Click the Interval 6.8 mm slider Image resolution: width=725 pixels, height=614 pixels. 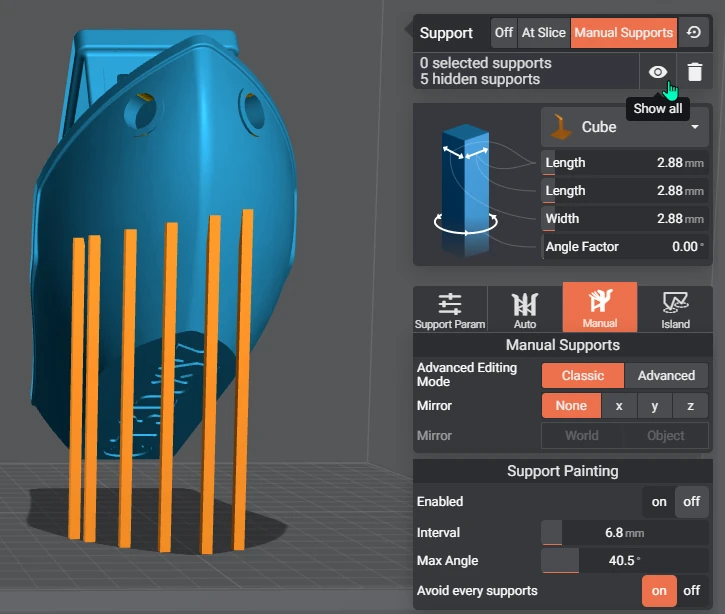coord(625,533)
